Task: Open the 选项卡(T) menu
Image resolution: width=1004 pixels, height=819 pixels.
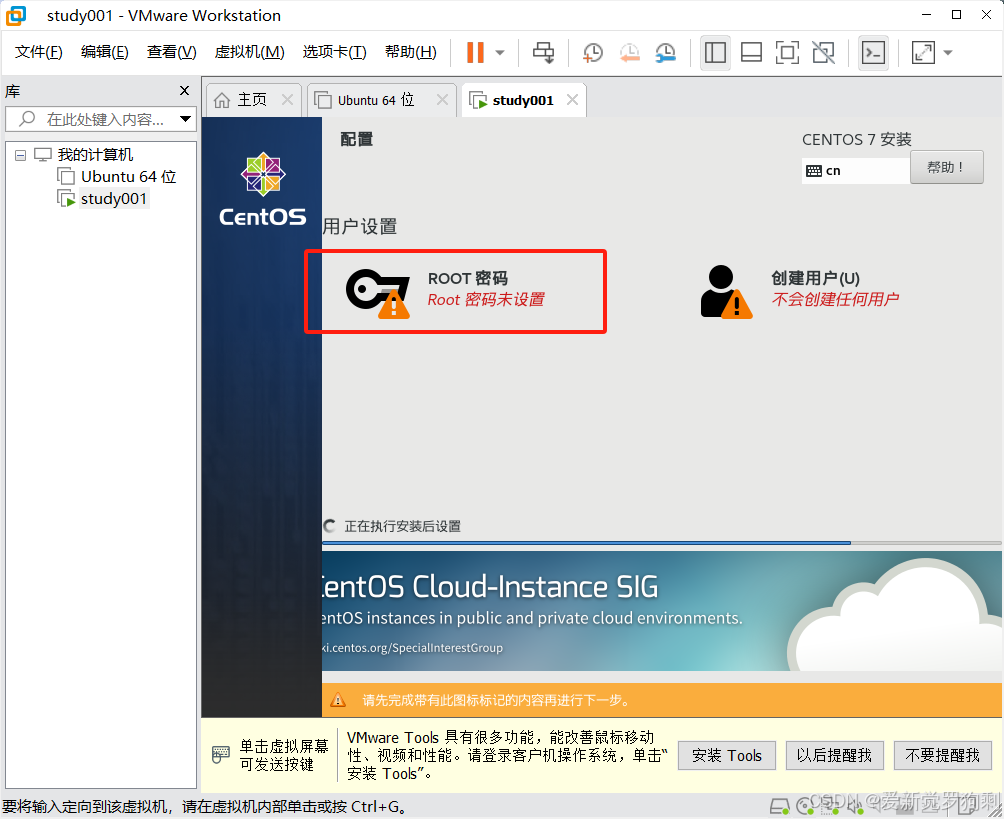Action: coord(334,52)
